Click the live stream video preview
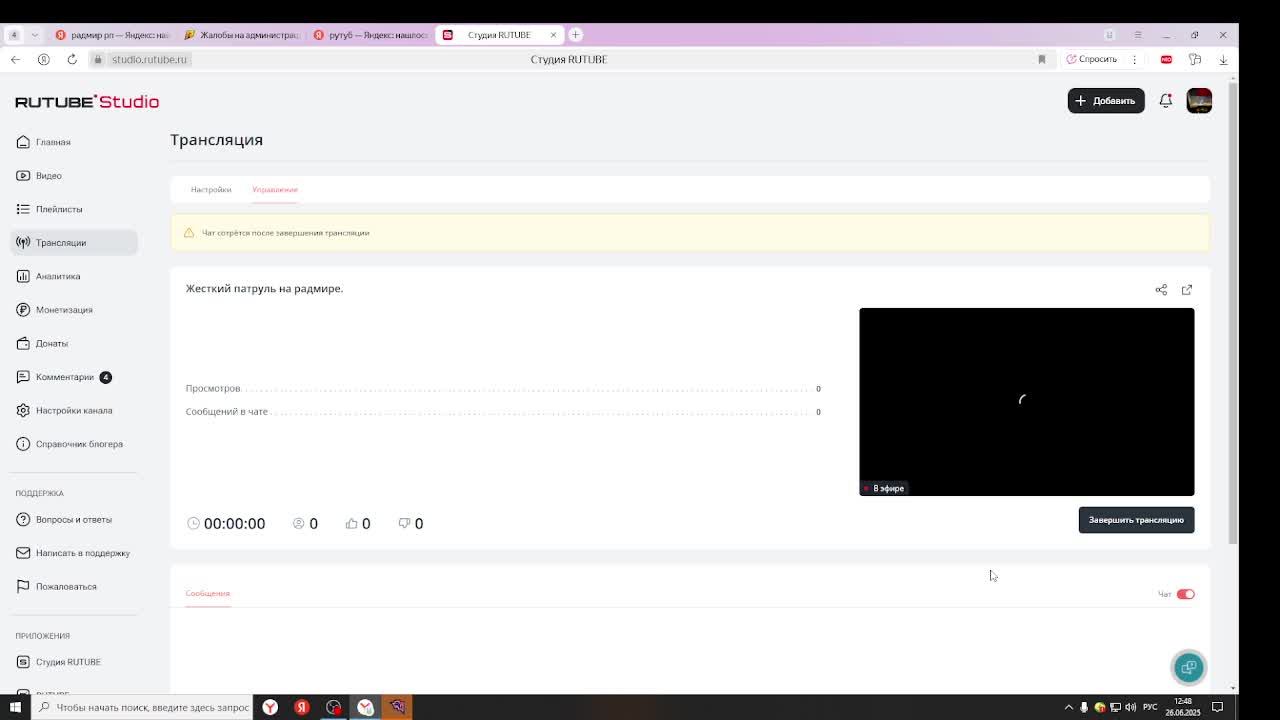The height and width of the screenshot is (720, 1280). (x=1027, y=401)
